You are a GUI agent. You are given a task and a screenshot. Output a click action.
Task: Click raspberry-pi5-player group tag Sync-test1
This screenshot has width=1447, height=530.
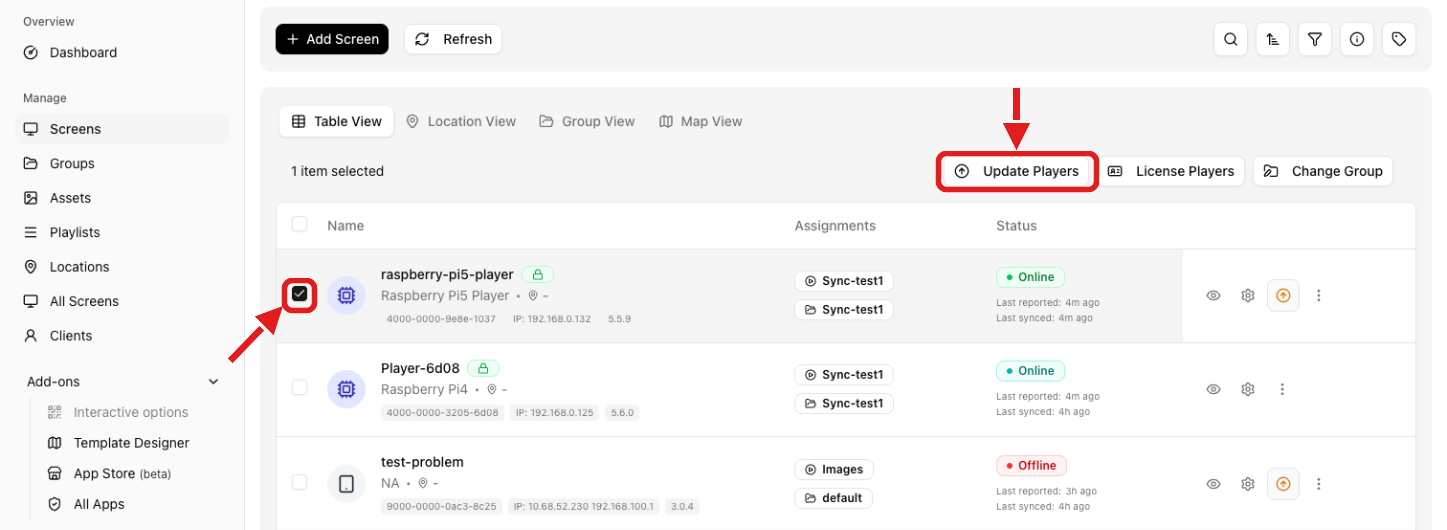pos(844,309)
